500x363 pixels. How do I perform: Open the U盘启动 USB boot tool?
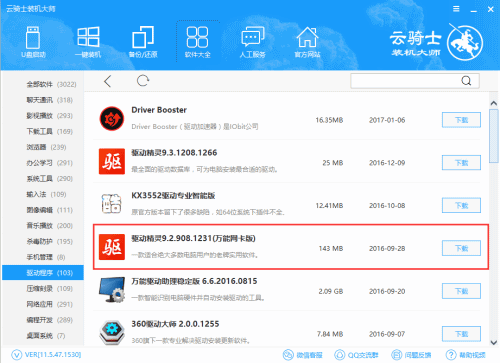(33, 42)
